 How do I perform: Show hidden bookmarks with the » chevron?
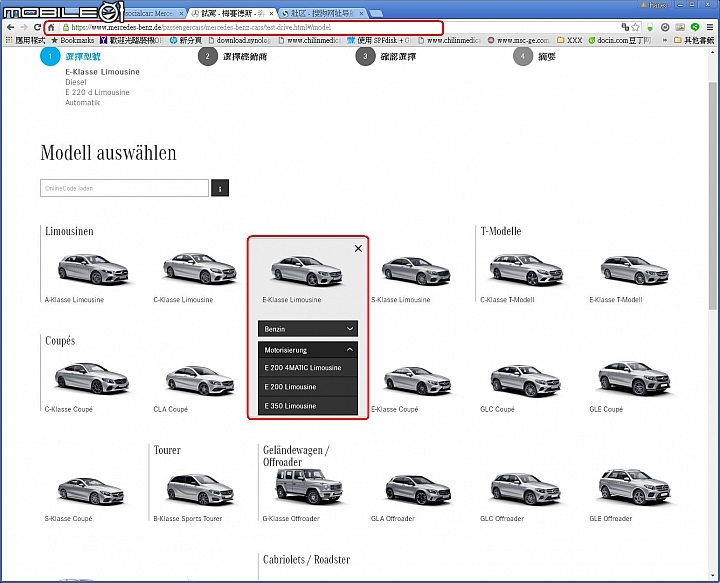point(664,40)
